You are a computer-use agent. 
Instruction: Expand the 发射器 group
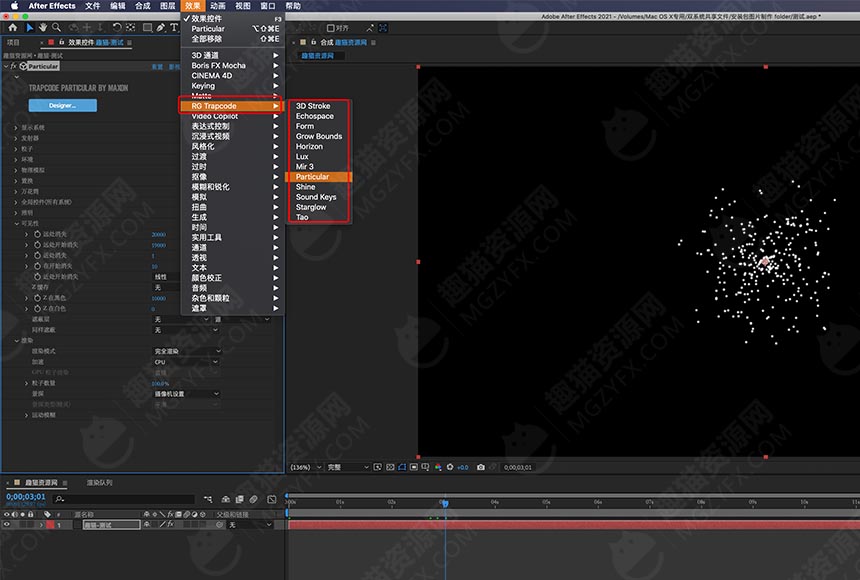pyautogui.click(x=15, y=138)
